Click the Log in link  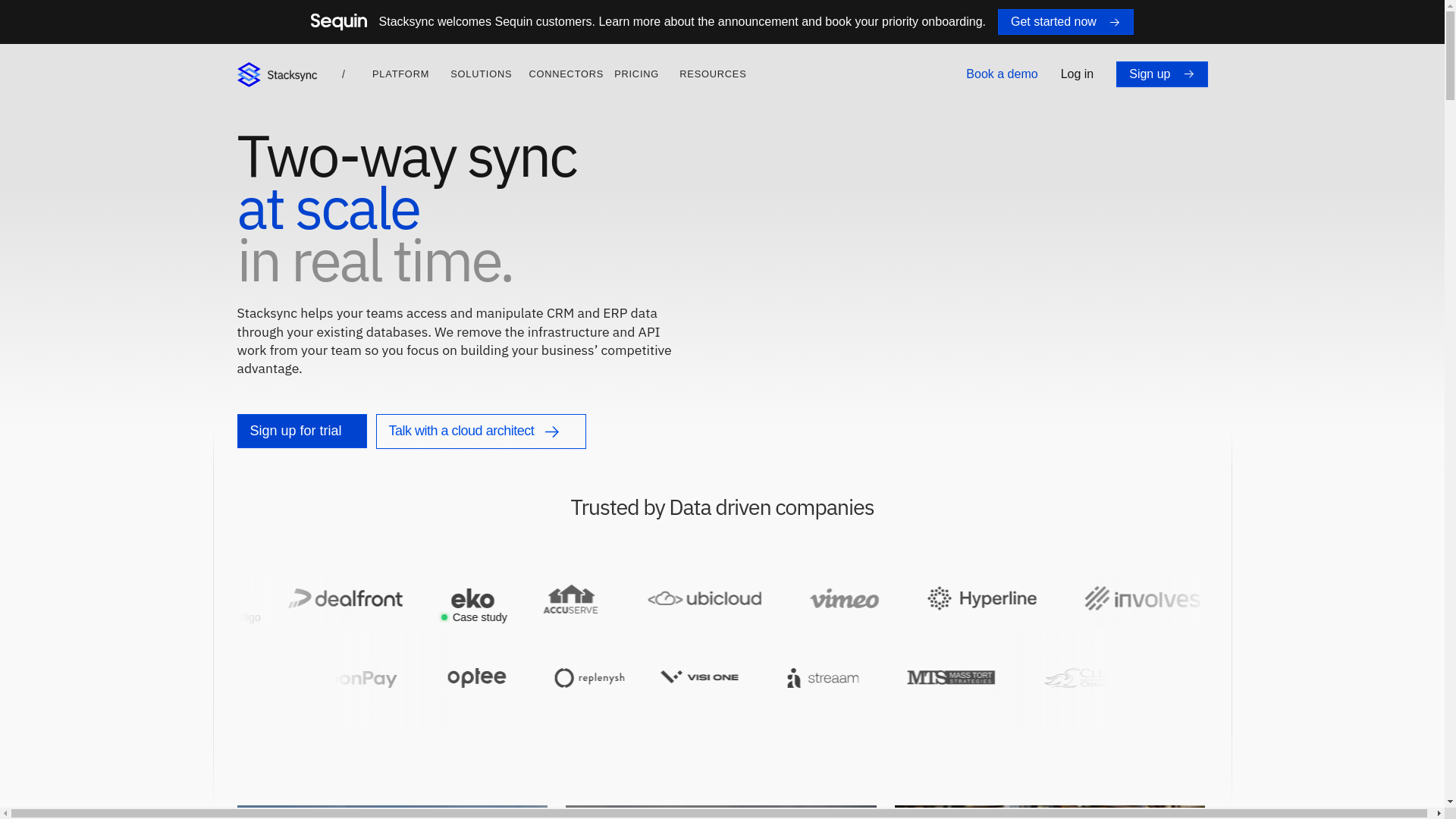[1077, 74]
